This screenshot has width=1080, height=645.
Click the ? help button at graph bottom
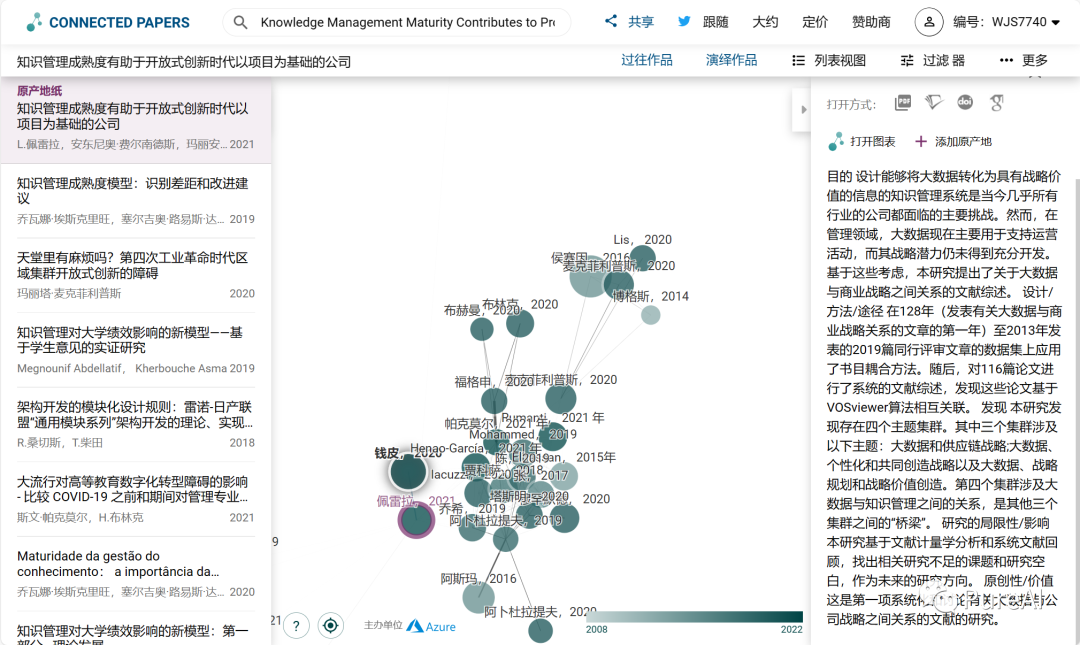click(x=296, y=625)
